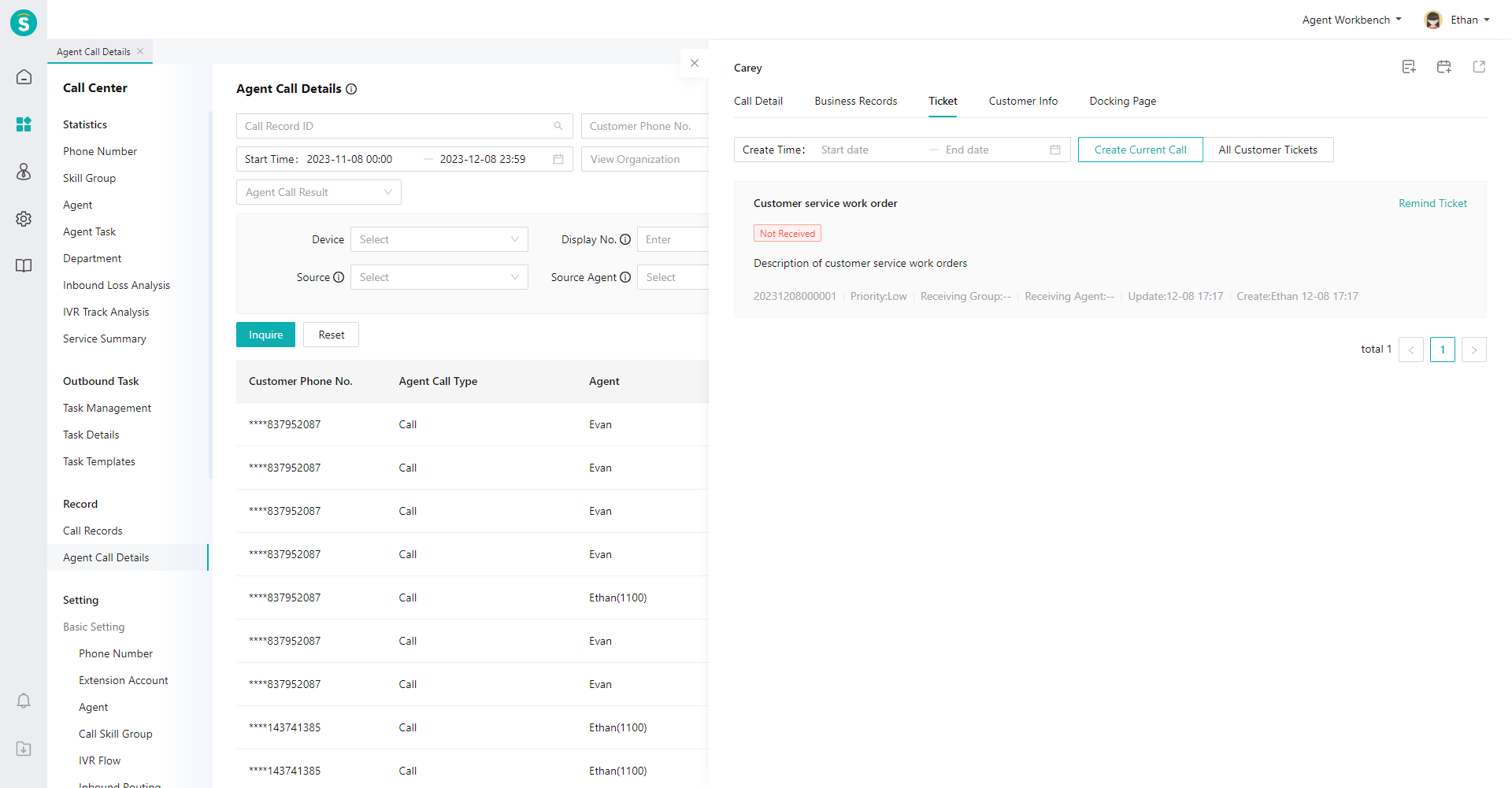Viewport: 1512px width, 788px height.
Task: Click All Customer Tickets button
Action: [x=1268, y=150]
